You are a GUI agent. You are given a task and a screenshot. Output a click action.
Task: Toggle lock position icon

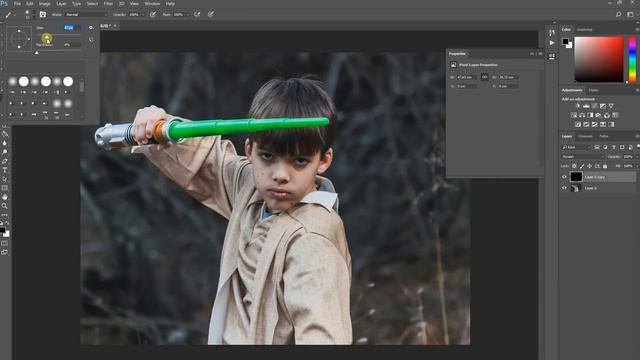[x=589, y=166]
